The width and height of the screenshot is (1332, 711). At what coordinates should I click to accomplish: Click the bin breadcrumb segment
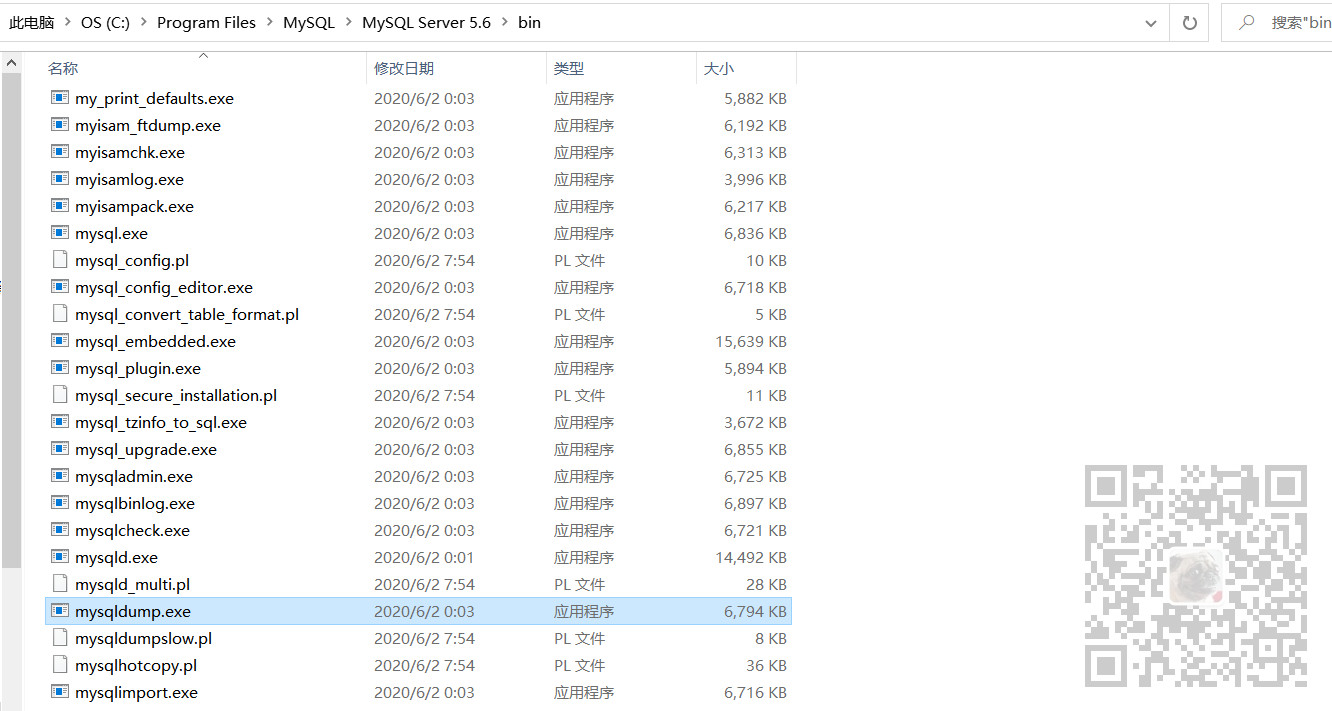(529, 22)
